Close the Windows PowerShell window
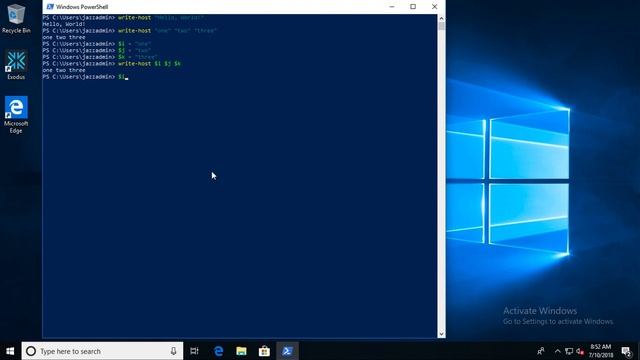 click(x=434, y=7)
